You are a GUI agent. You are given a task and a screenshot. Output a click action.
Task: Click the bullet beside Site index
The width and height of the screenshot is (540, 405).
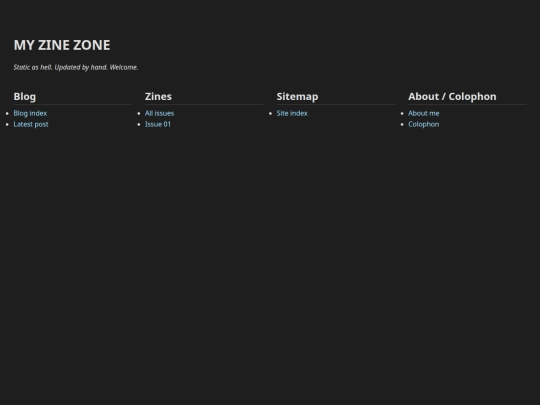(270, 113)
